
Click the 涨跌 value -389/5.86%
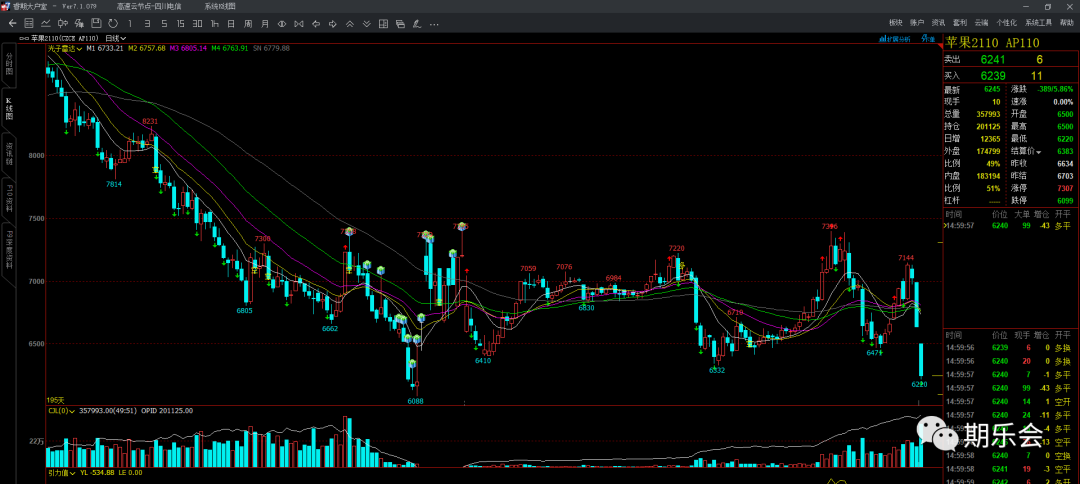1053,90
